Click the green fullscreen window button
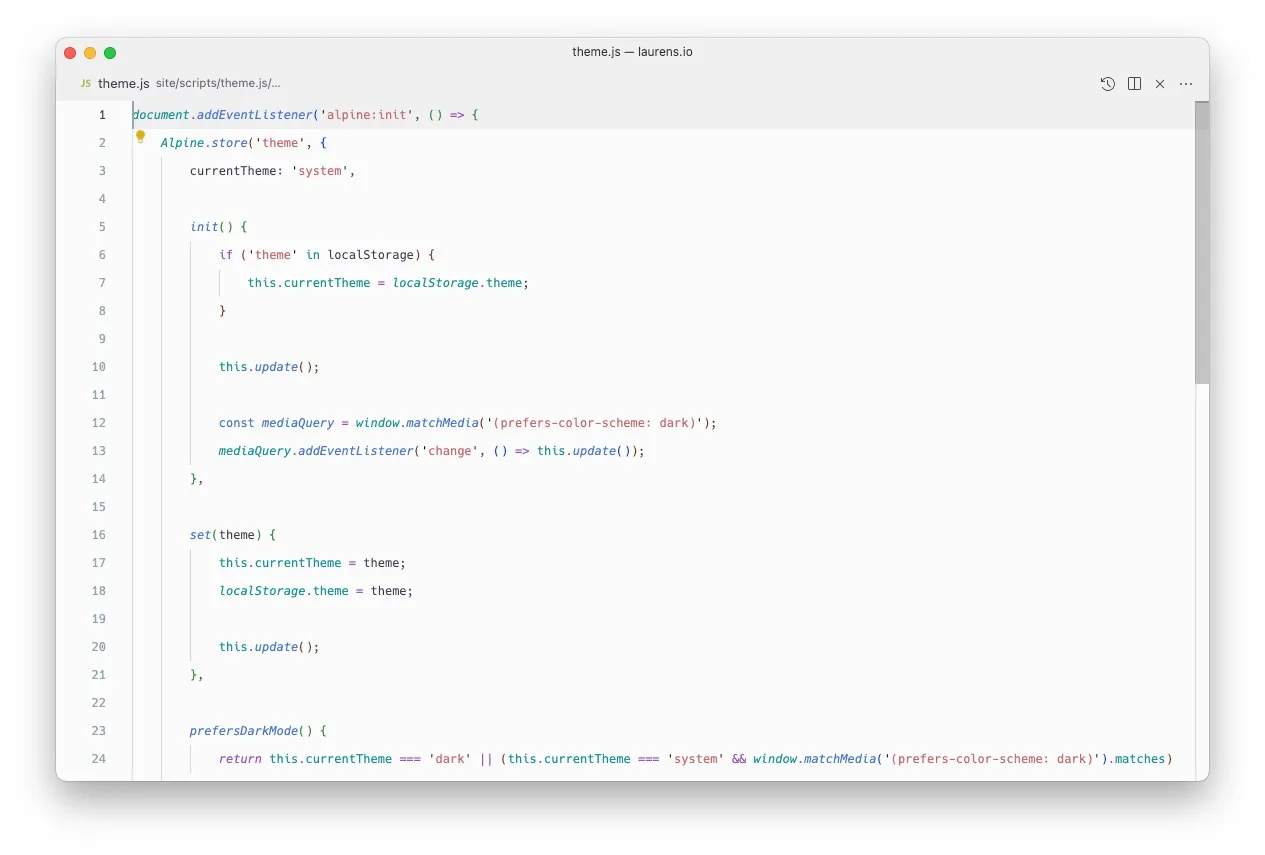Image resolution: width=1265 pixels, height=855 pixels. [110, 53]
